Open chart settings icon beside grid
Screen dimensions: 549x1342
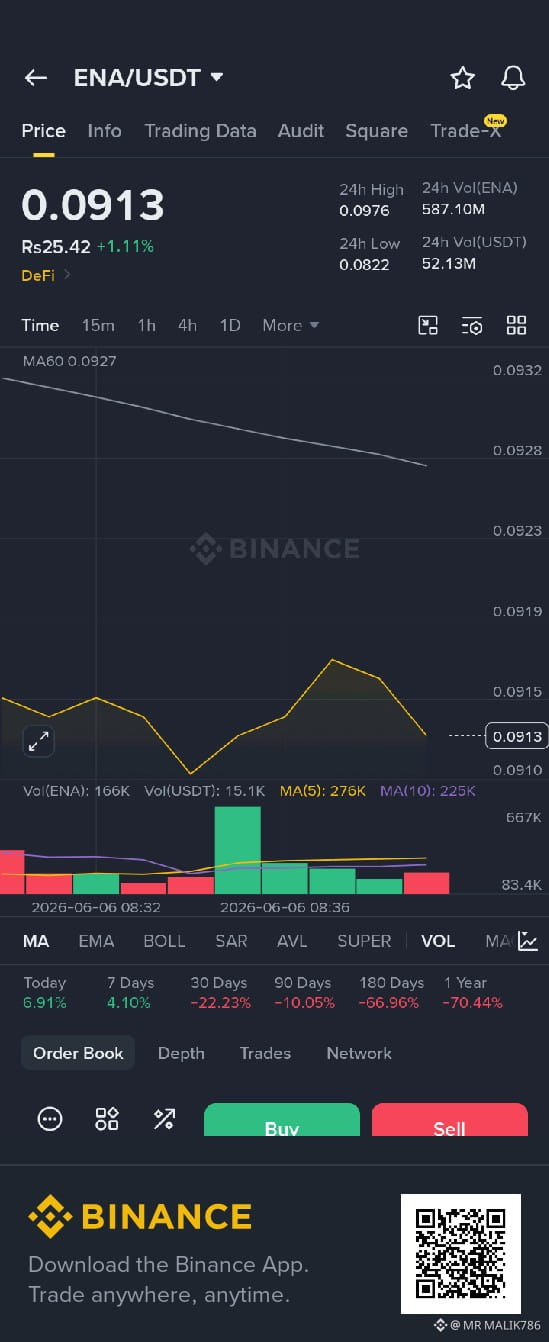click(472, 325)
